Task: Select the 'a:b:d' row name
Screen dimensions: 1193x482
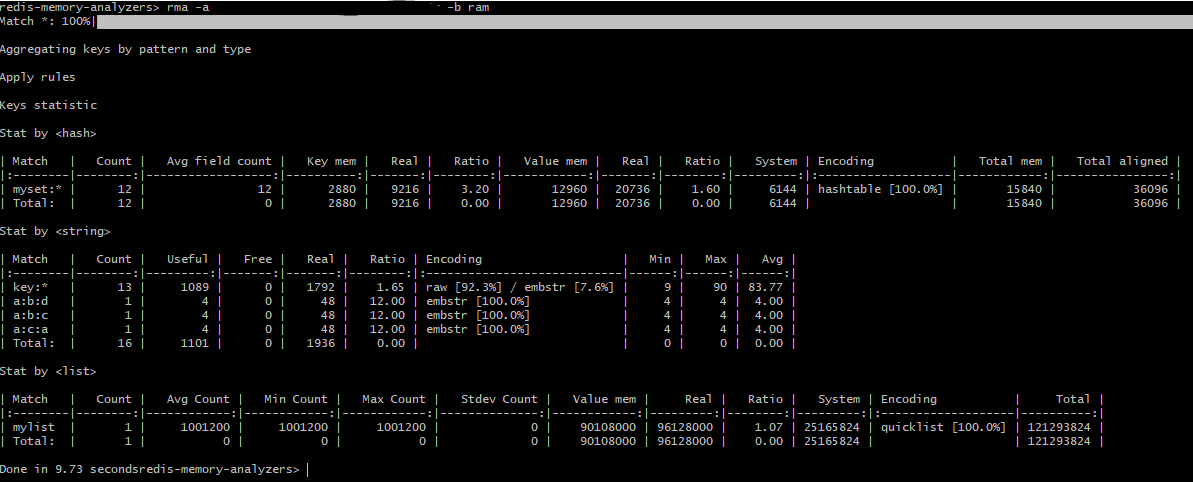Action: pyautogui.click(x=30, y=301)
